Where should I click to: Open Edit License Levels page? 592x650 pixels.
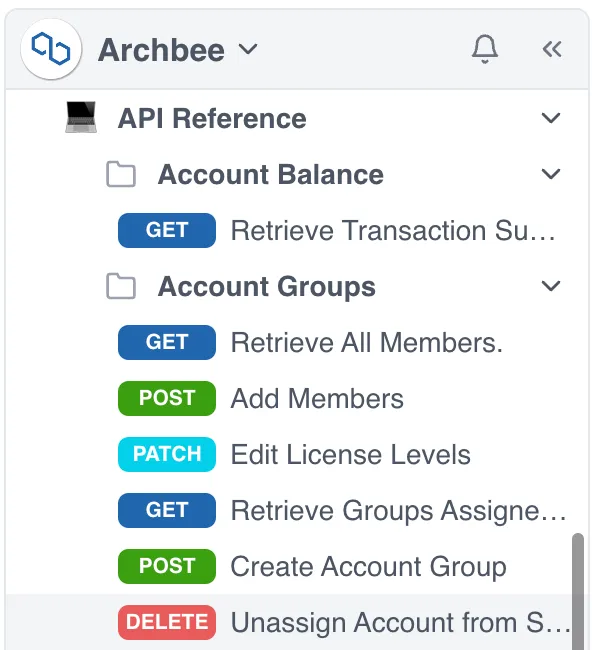351,454
